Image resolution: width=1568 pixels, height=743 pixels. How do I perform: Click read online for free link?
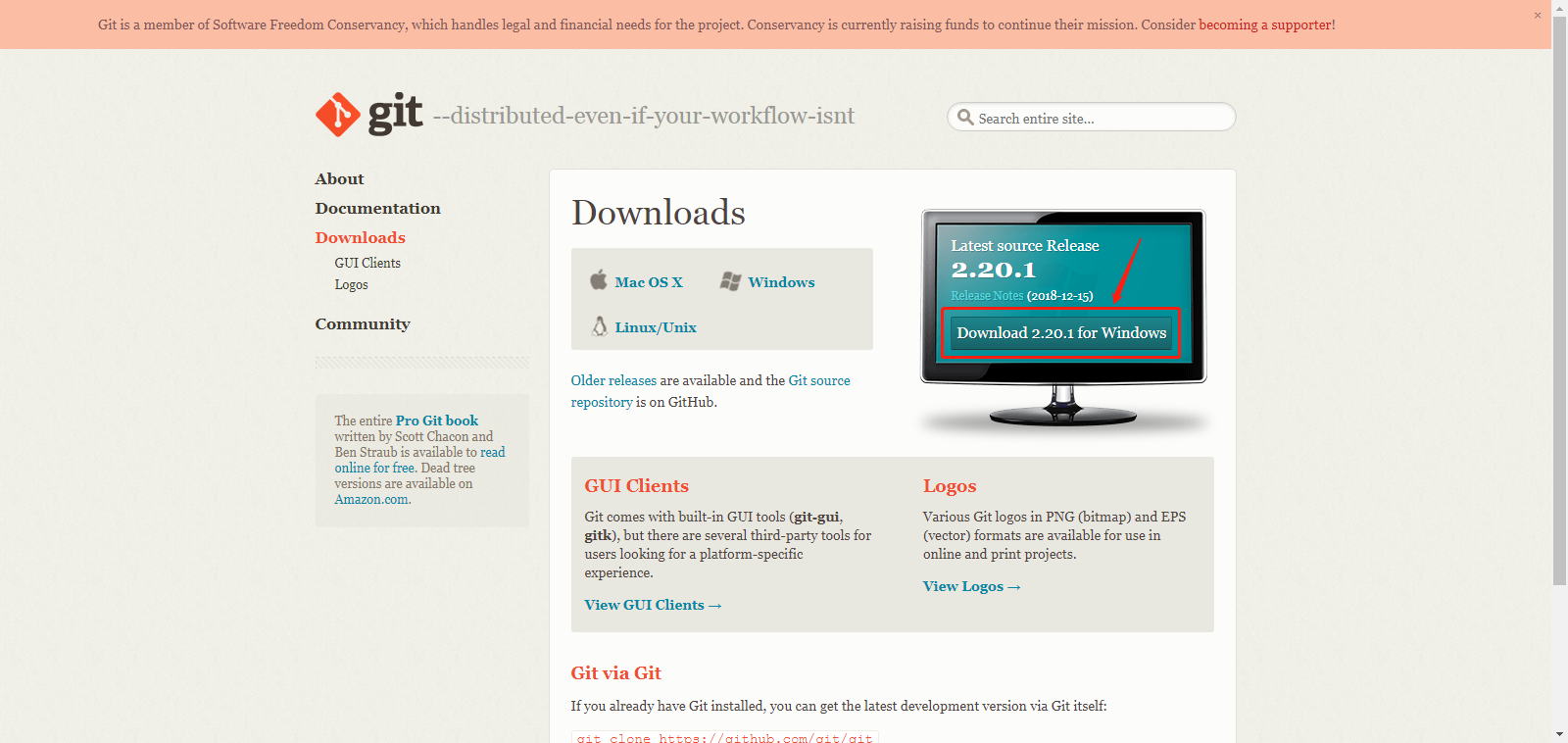[492, 452]
